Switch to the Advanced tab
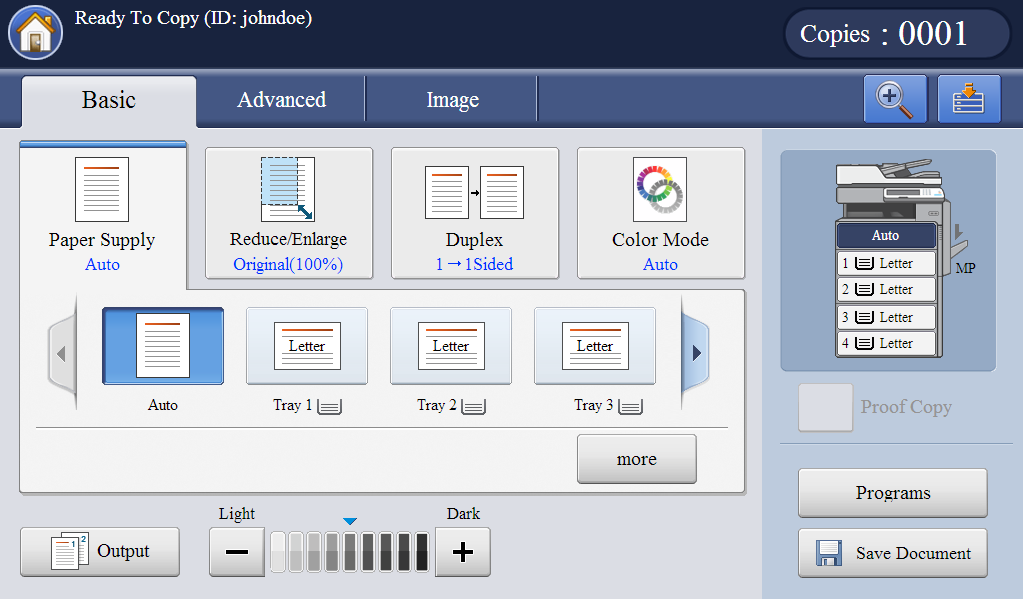Screen dimensions: 1023x599 pos(281,100)
